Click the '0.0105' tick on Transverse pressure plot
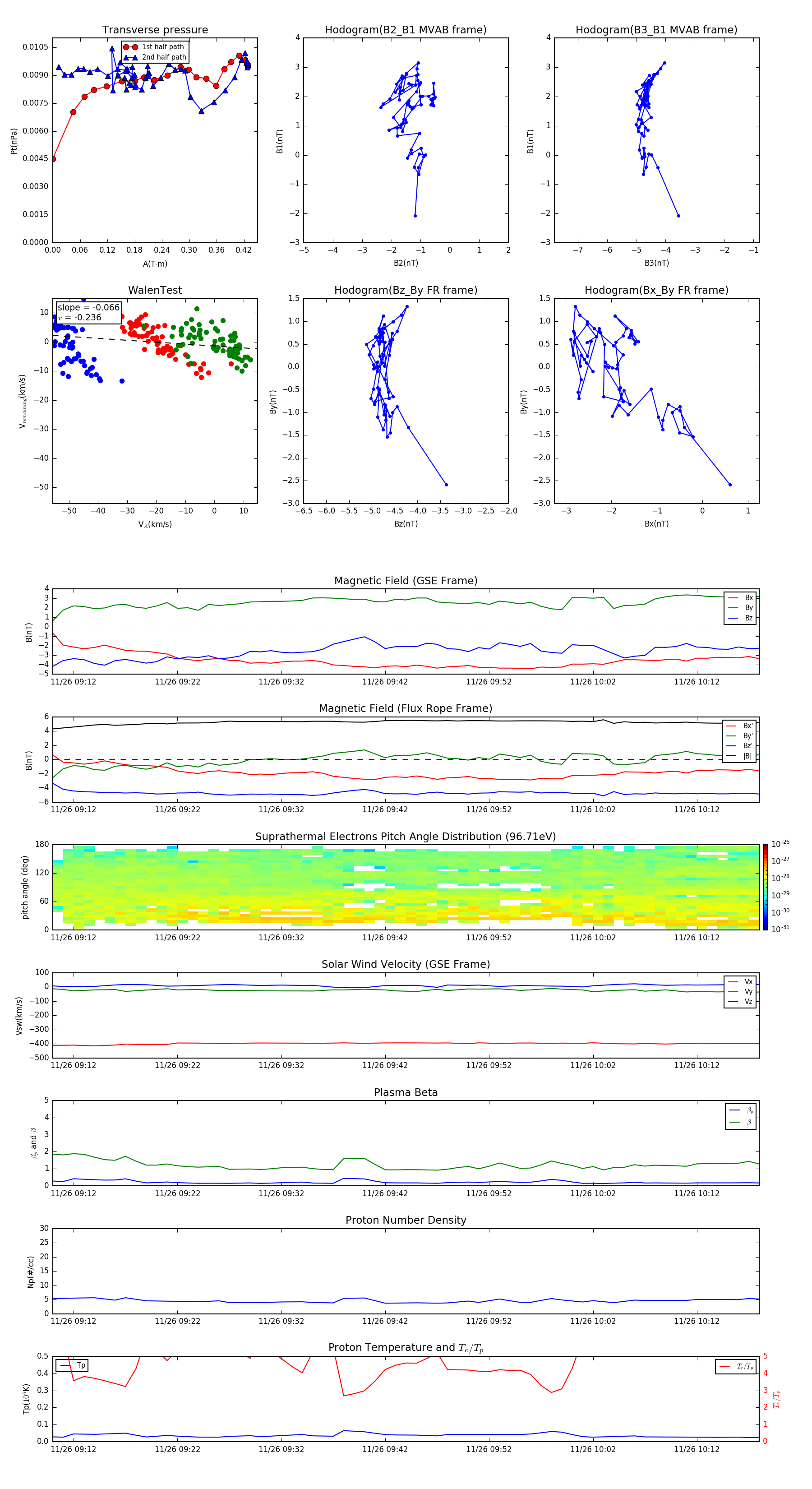This screenshot has height=1489, width=812. (35, 47)
